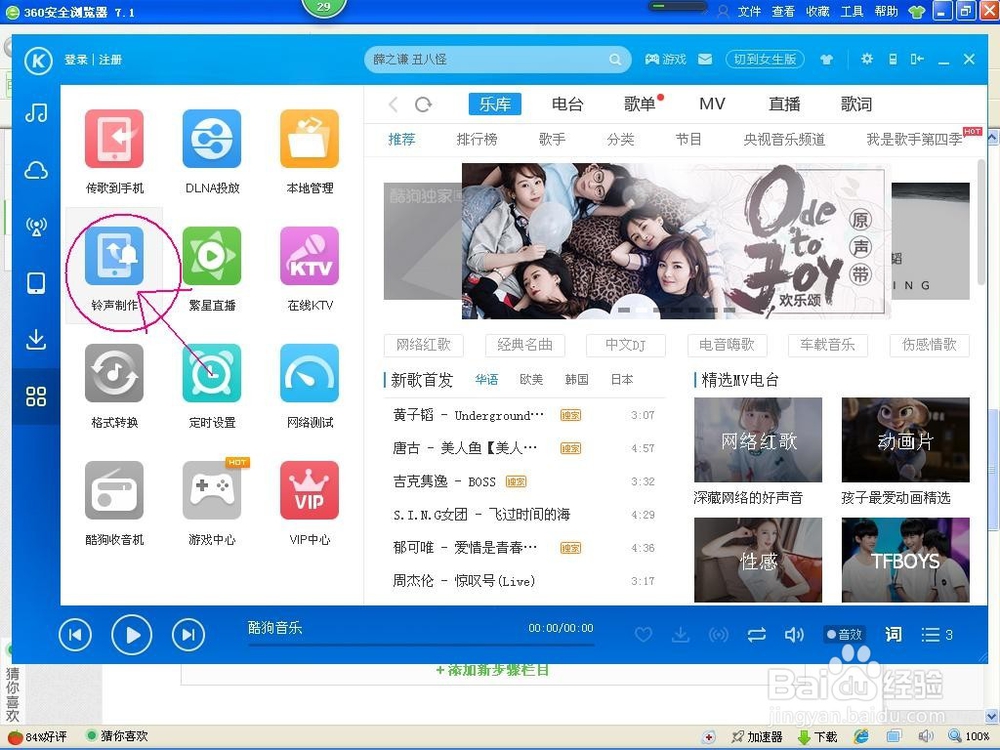
Task: Select the tools grid sidebar icon
Action: pos(36,396)
